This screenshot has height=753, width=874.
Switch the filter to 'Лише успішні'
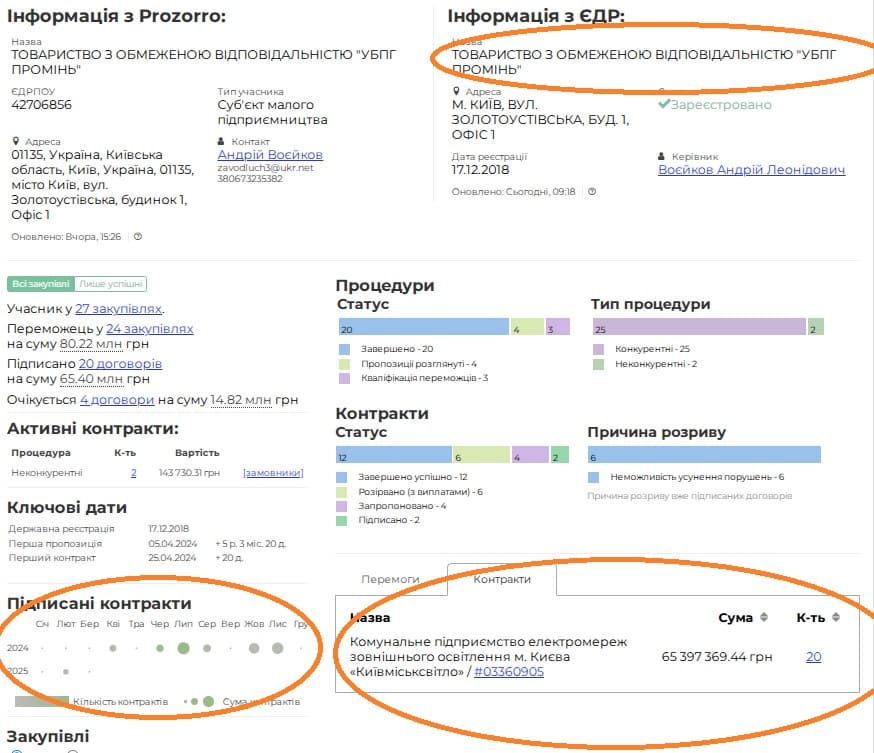[x=111, y=284]
